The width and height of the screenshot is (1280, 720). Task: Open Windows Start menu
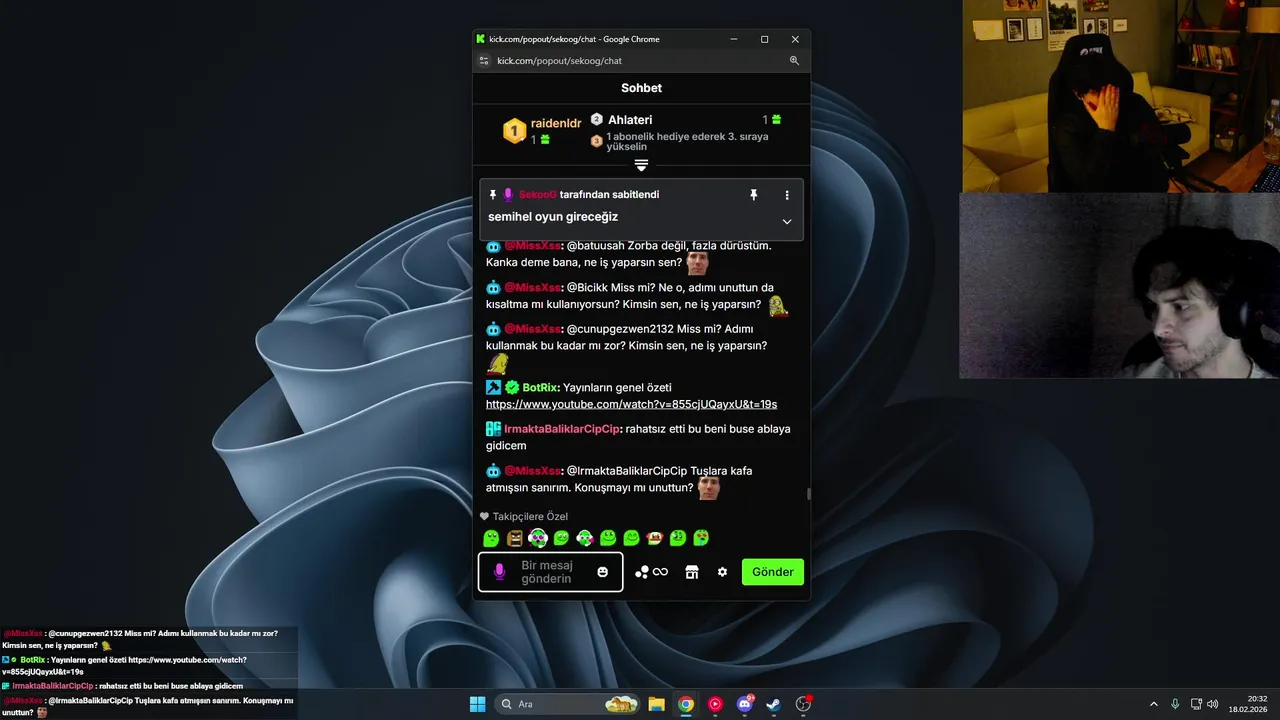(477, 704)
